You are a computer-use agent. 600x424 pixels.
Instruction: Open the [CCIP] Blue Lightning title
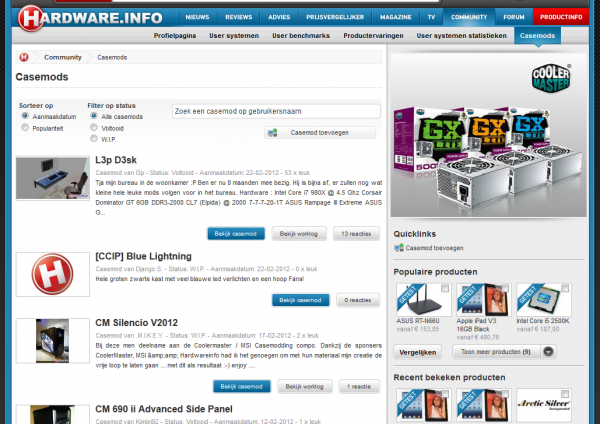(x=143, y=256)
